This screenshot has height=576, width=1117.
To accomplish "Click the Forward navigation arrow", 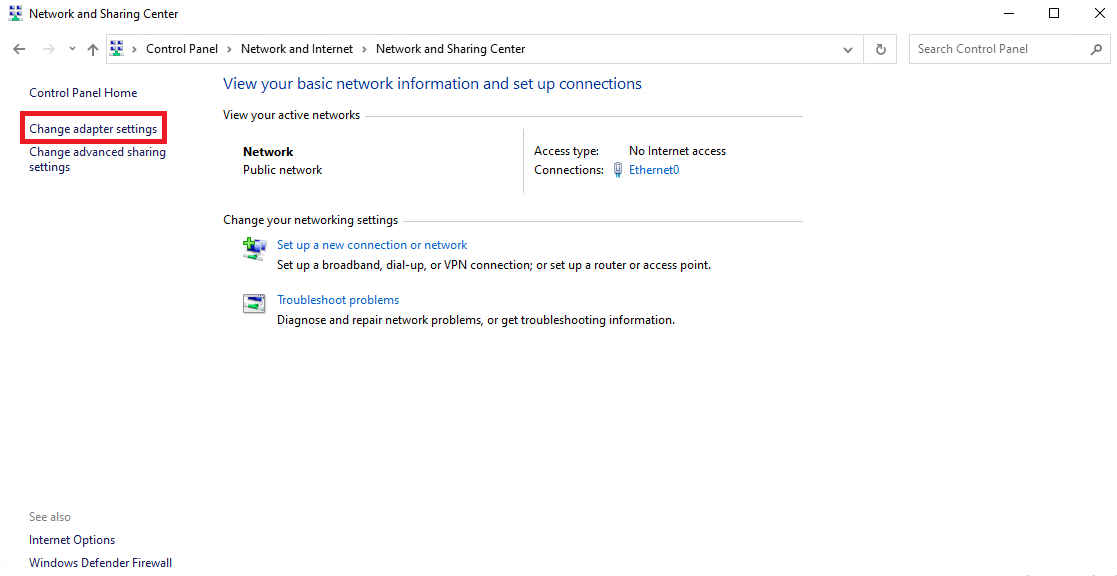I will pyautogui.click(x=48, y=49).
